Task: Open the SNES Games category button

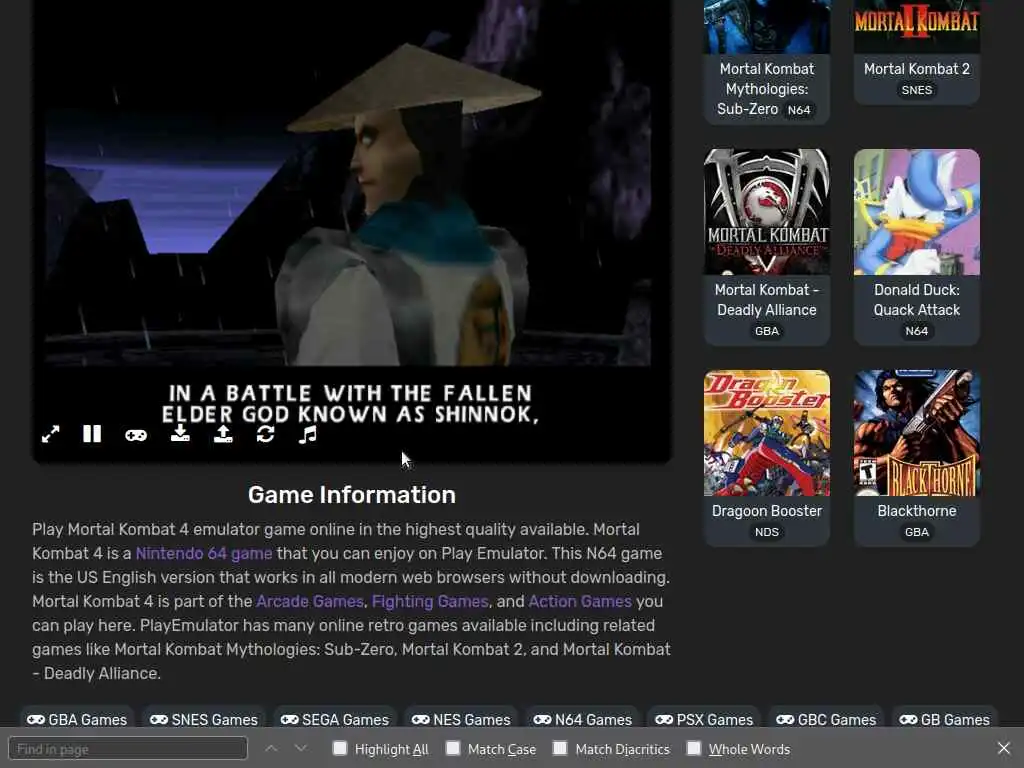Action: pyautogui.click(x=204, y=719)
